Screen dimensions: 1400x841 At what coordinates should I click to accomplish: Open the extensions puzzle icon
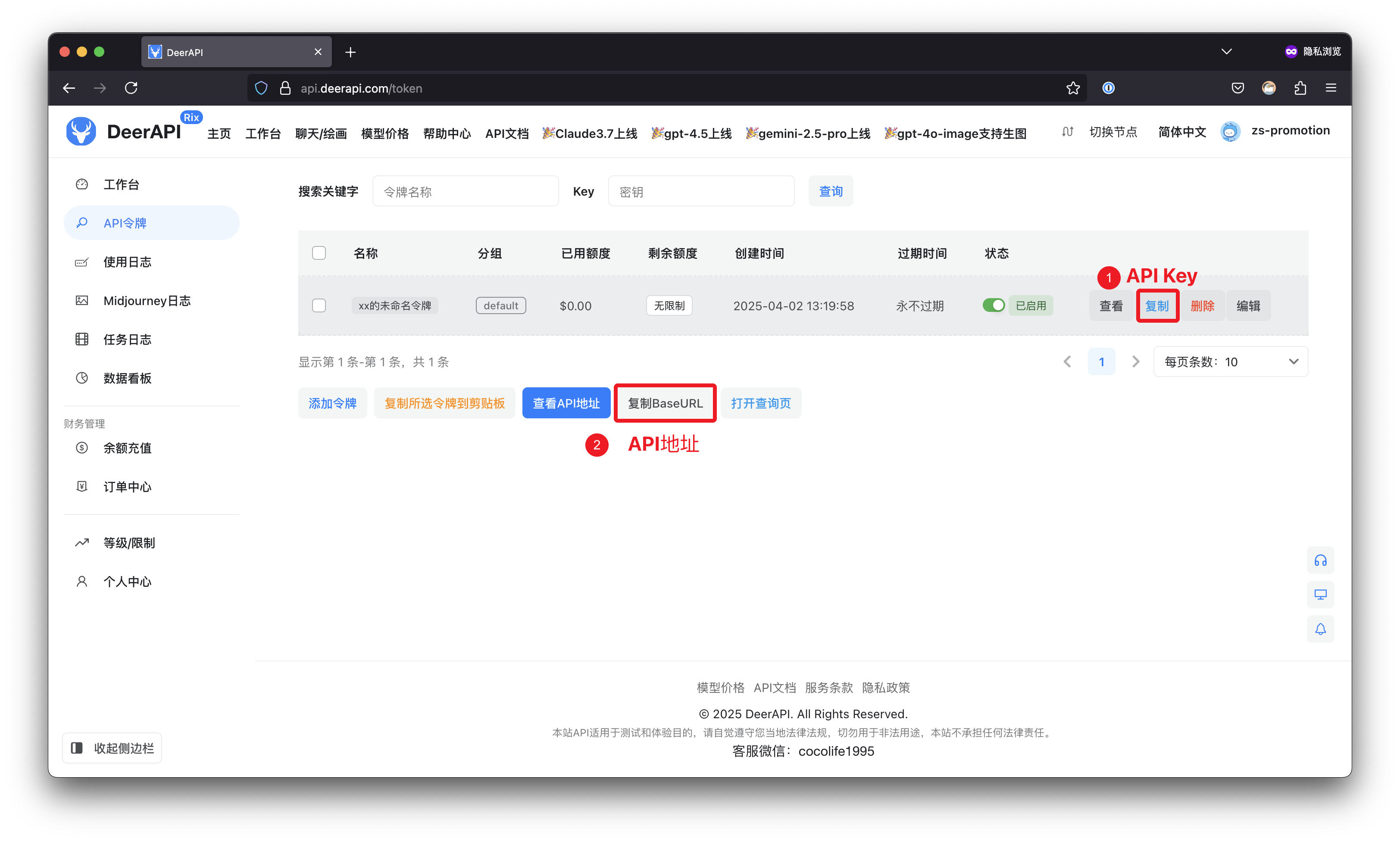click(1300, 88)
